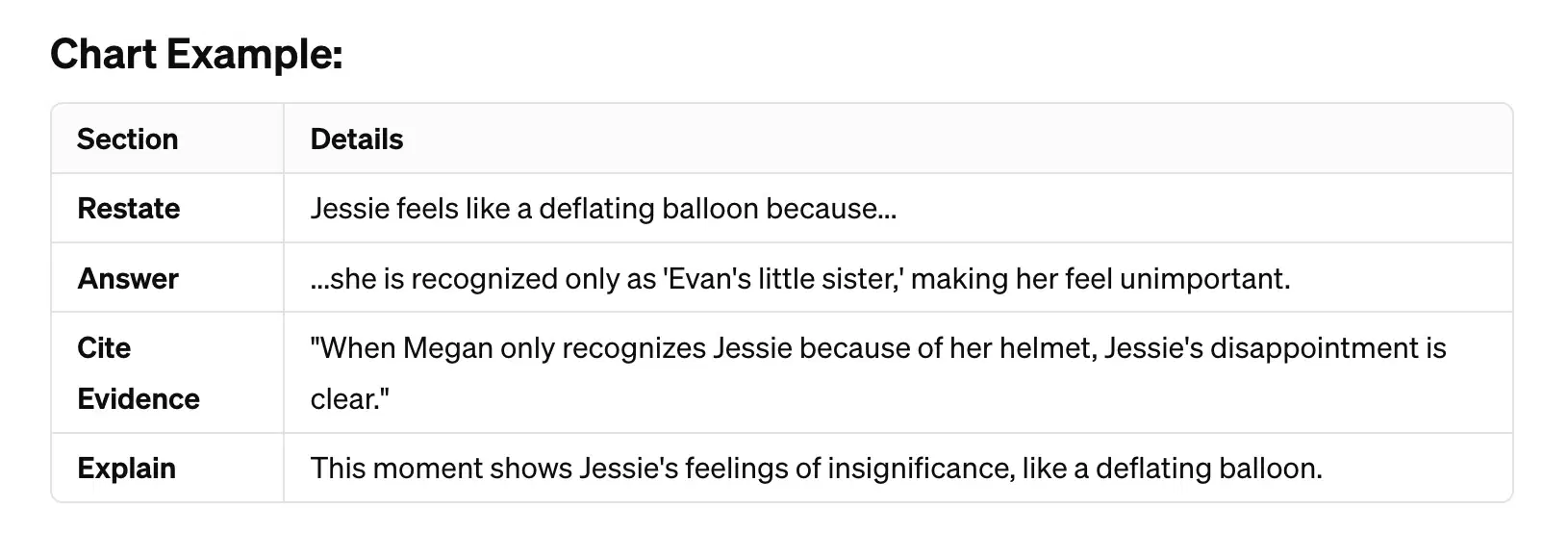
Task: Click the word 'Cite' in the table
Action: pos(104,348)
